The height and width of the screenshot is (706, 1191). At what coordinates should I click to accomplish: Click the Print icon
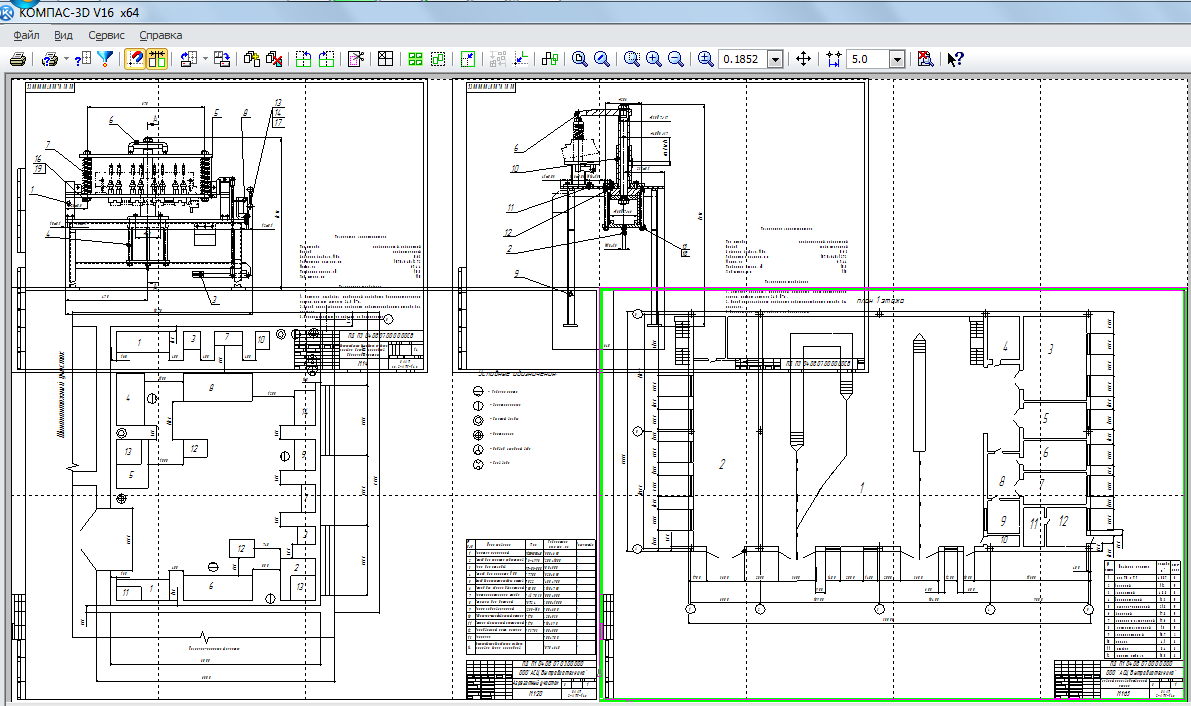click(x=18, y=59)
